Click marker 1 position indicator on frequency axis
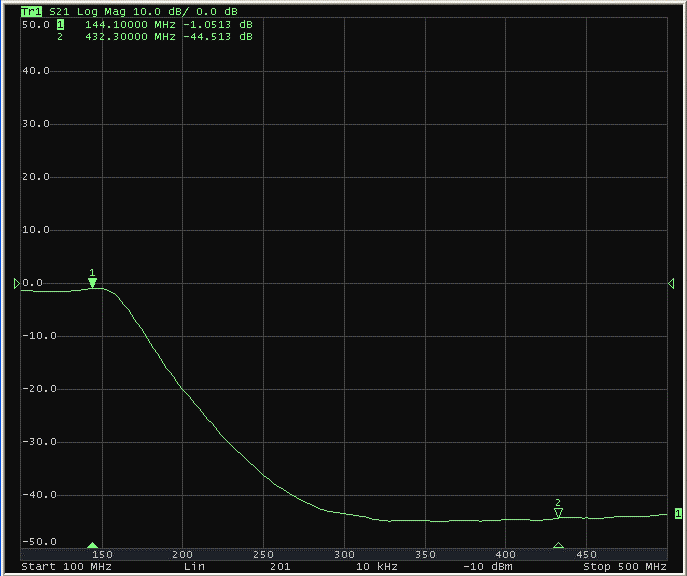 (92, 545)
